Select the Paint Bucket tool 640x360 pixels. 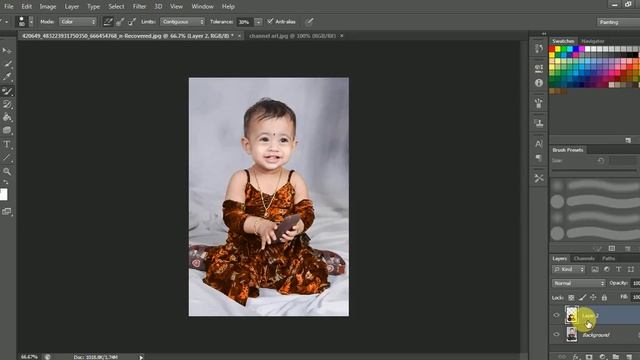pyautogui.click(x=7, y=118)
